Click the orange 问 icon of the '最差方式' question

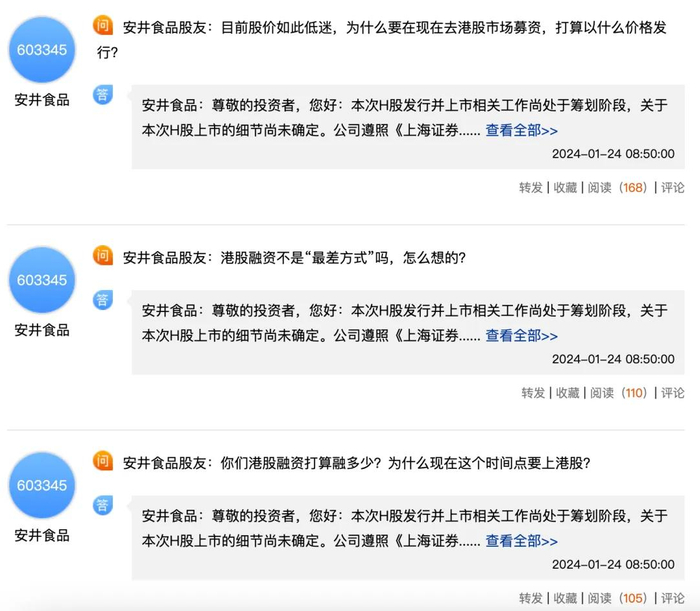(103, 256)
